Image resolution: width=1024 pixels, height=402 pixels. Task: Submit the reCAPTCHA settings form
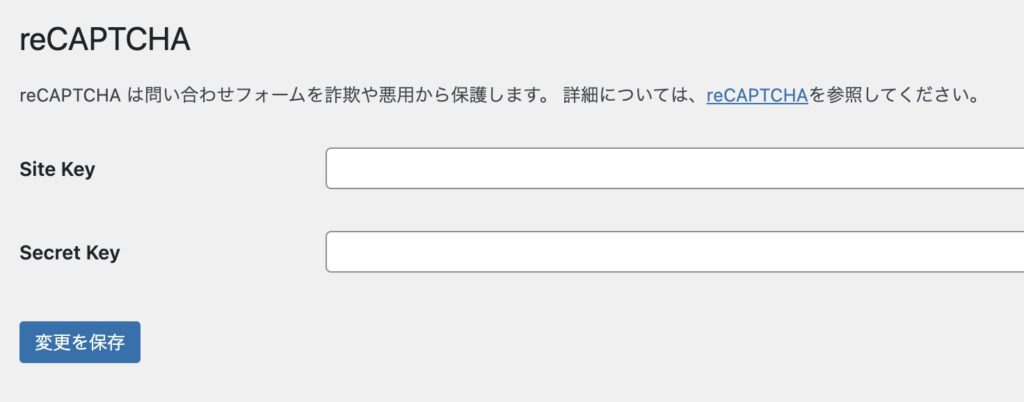coord(80,342)
